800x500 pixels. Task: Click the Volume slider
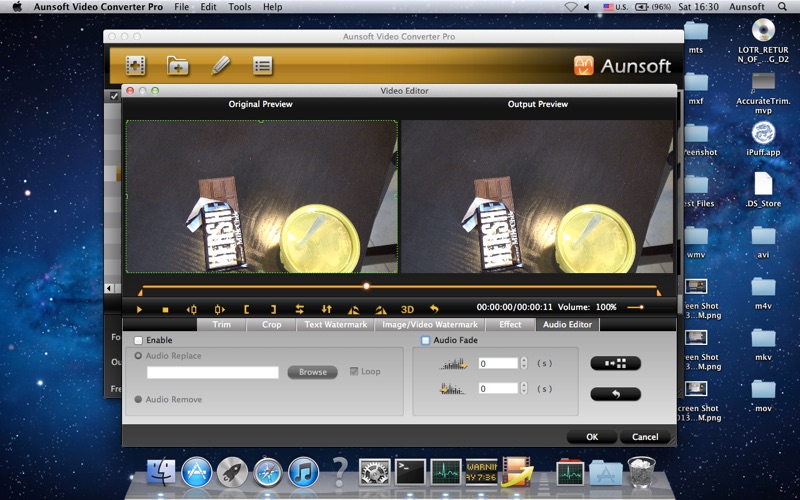click(635, 307)
